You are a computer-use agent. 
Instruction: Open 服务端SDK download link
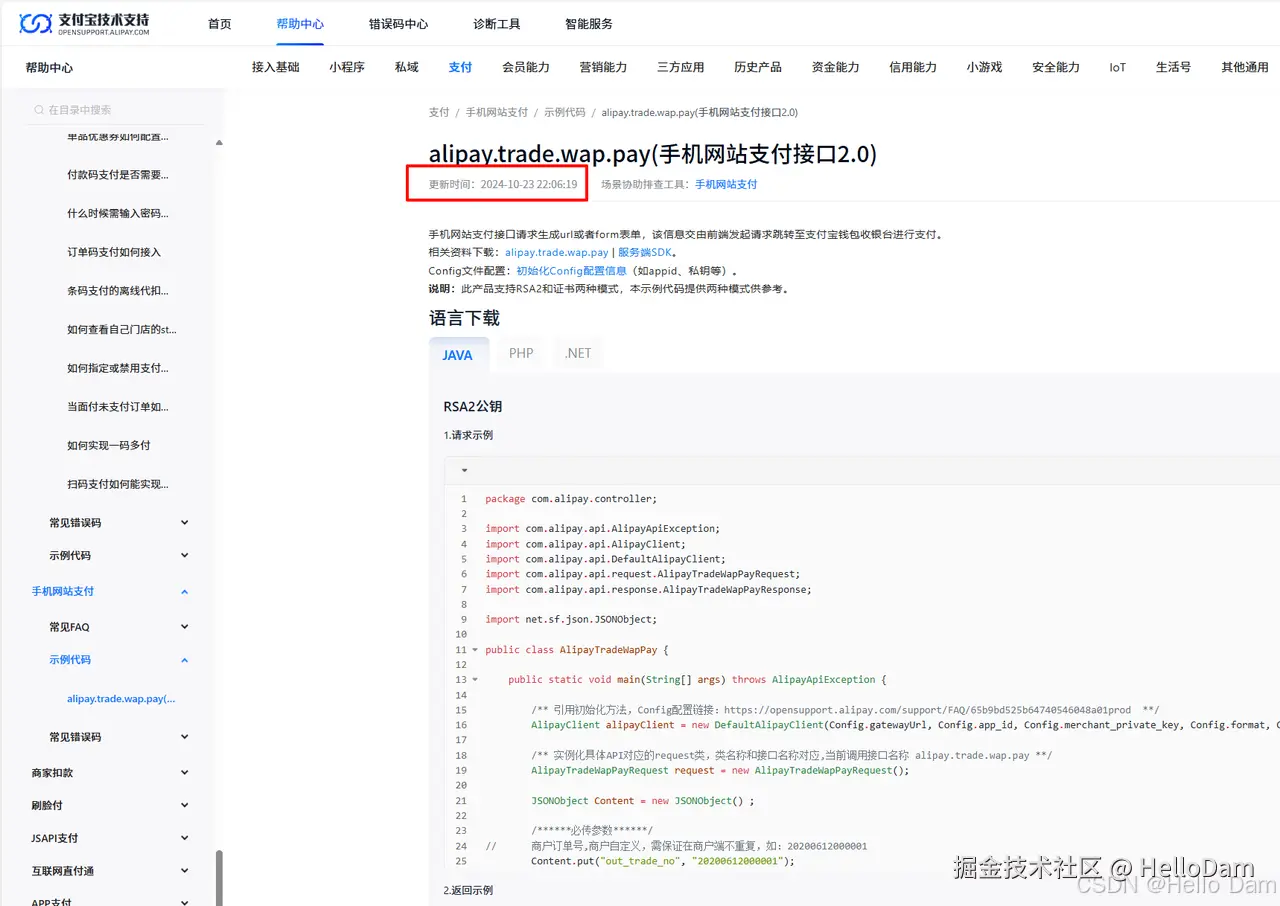click(646, 253)
